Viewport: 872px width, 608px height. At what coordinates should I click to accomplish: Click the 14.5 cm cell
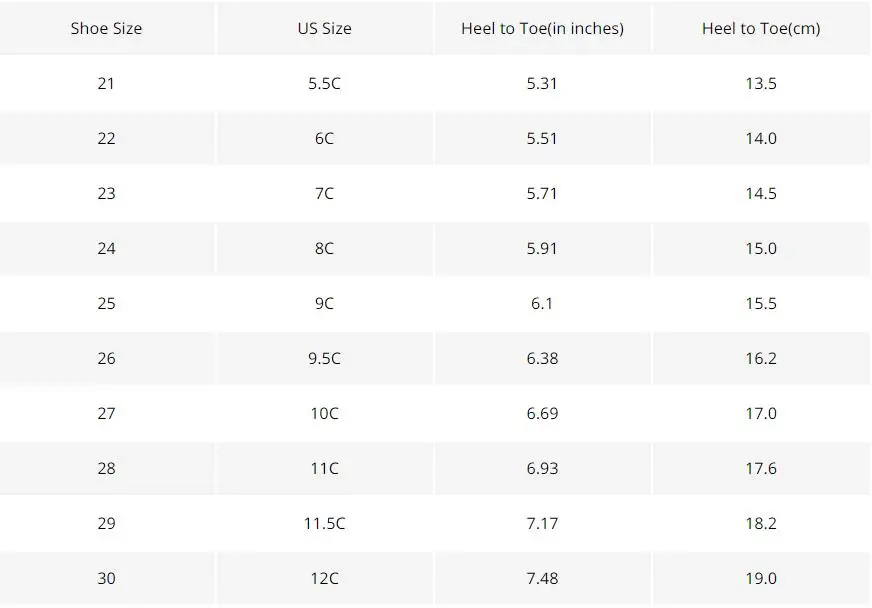point(761,194)
